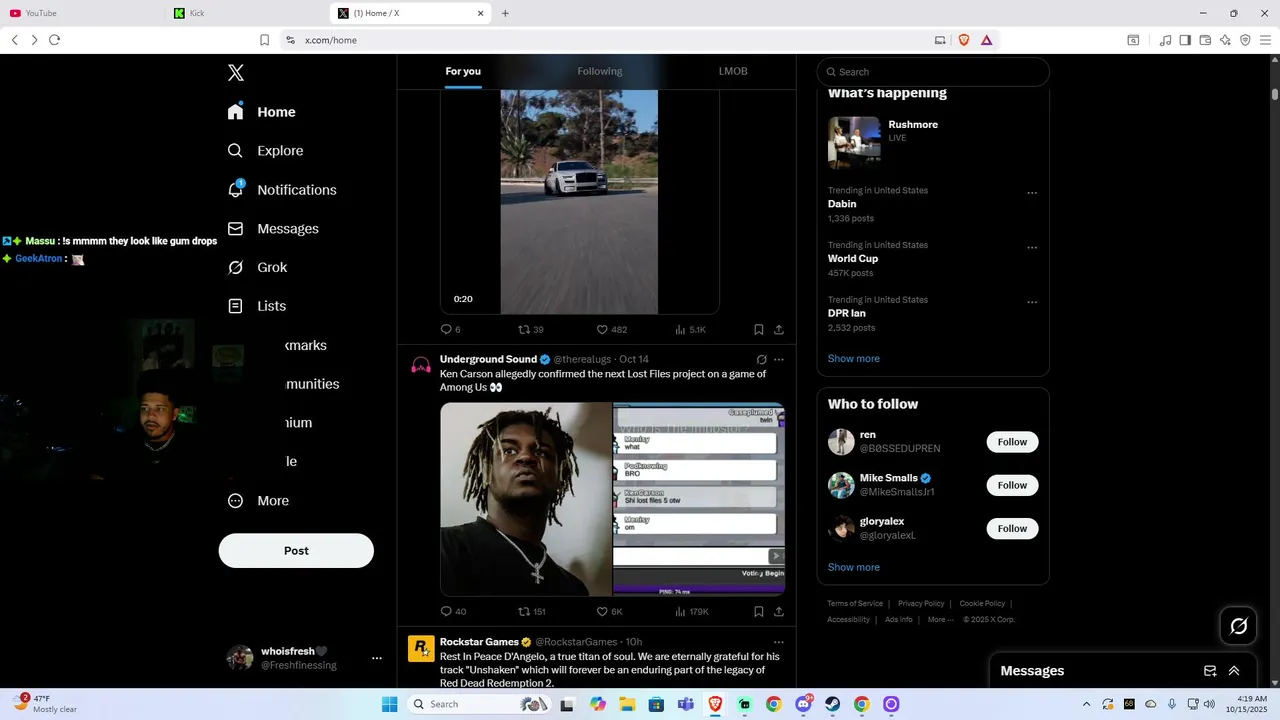Image resolution: width=1280 pixels, height=720 pixels.
Task: Expand the Messages drawer with the double chevron
Action: (1234, 671)
